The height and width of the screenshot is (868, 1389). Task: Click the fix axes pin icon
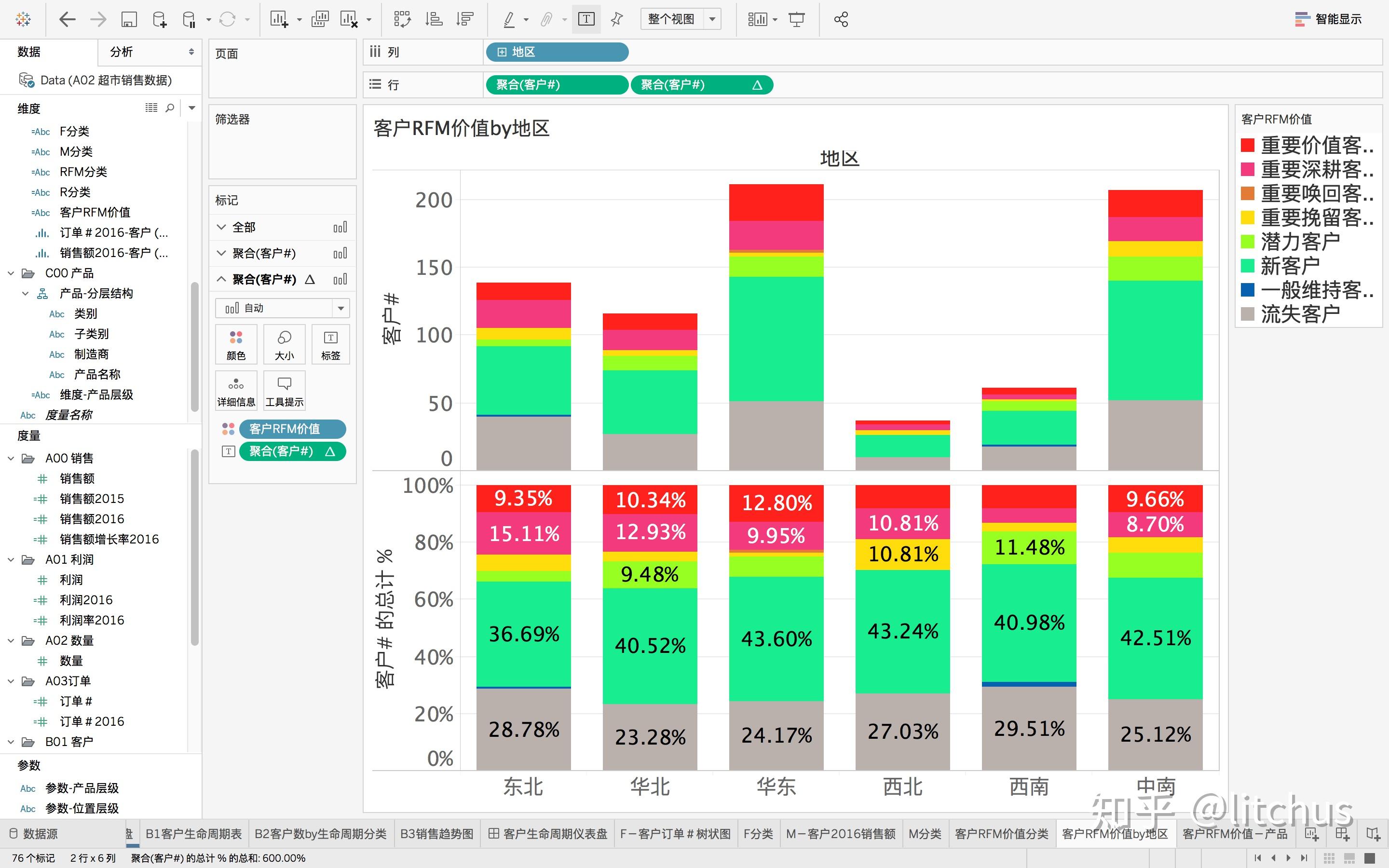(x=616, y=19)
